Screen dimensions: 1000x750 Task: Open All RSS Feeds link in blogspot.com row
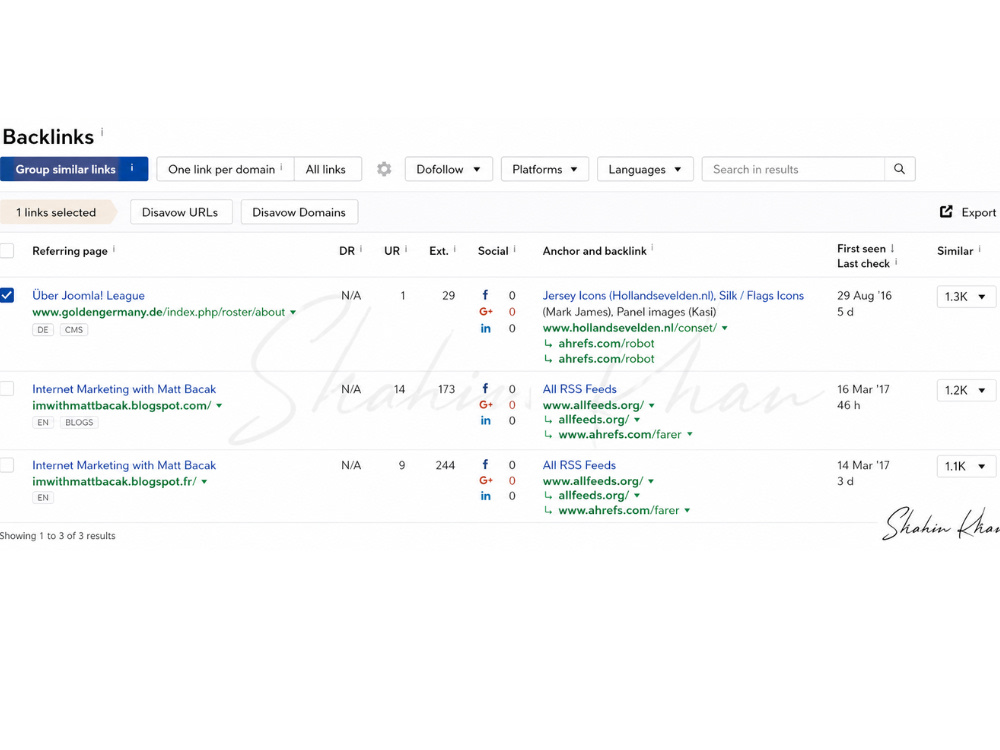580,389
